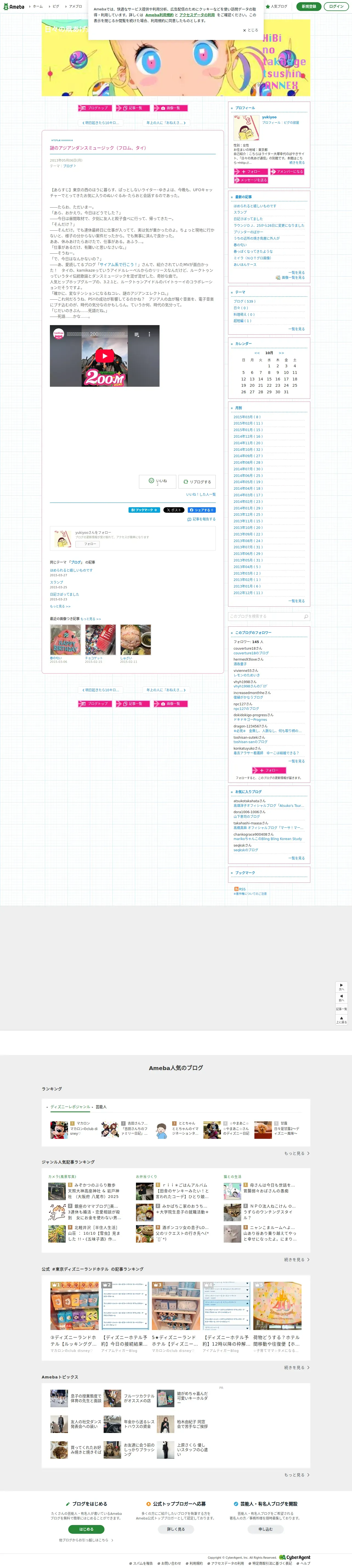The height and width of the screenshot is (1568, 352).
Task: Click the floating 上に戻る arrow button
Action: pyautogui.click(x=342, y=1020)
